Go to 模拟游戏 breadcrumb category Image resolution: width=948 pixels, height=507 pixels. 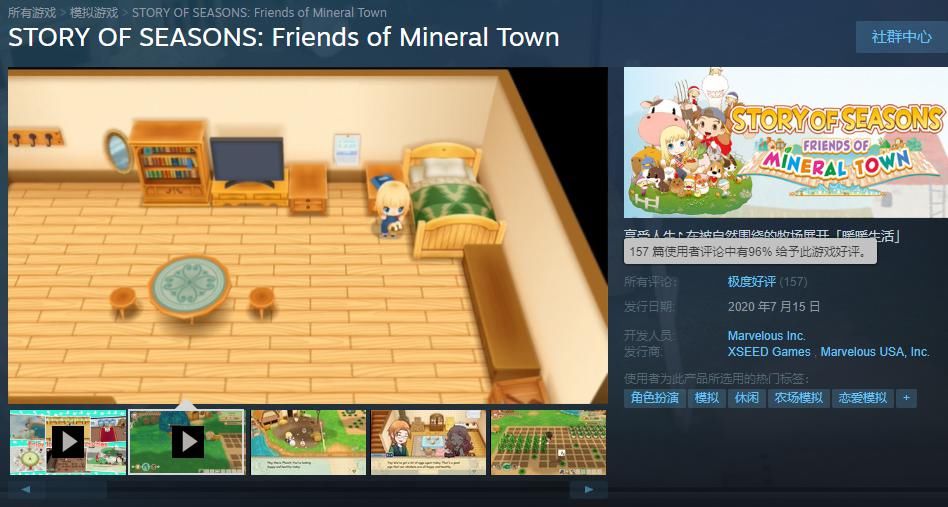[x=94, y=12]
